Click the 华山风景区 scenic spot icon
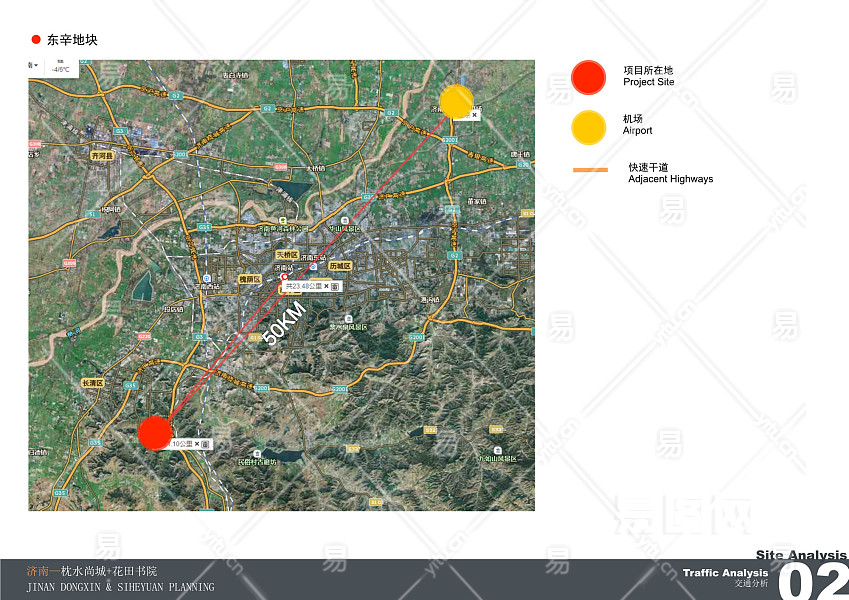This screenshot has height=600, width=849. point(345,221)
